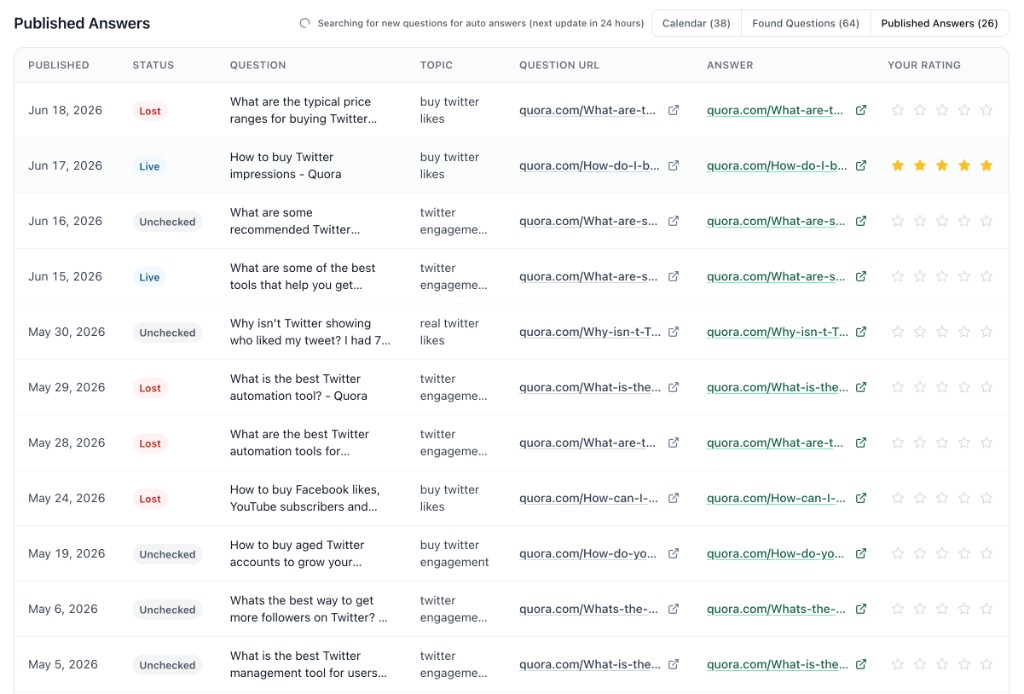Open external link icon for Jun 15 answer
This screenshot has height=694, width=1024.
point(861,277)
